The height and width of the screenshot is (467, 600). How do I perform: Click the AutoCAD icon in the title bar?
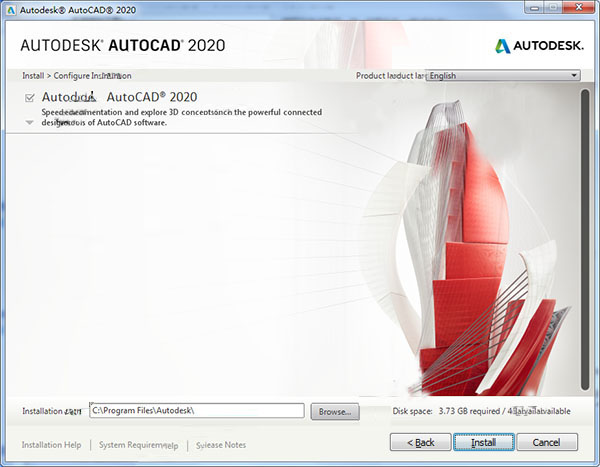(x=11, y=10)
